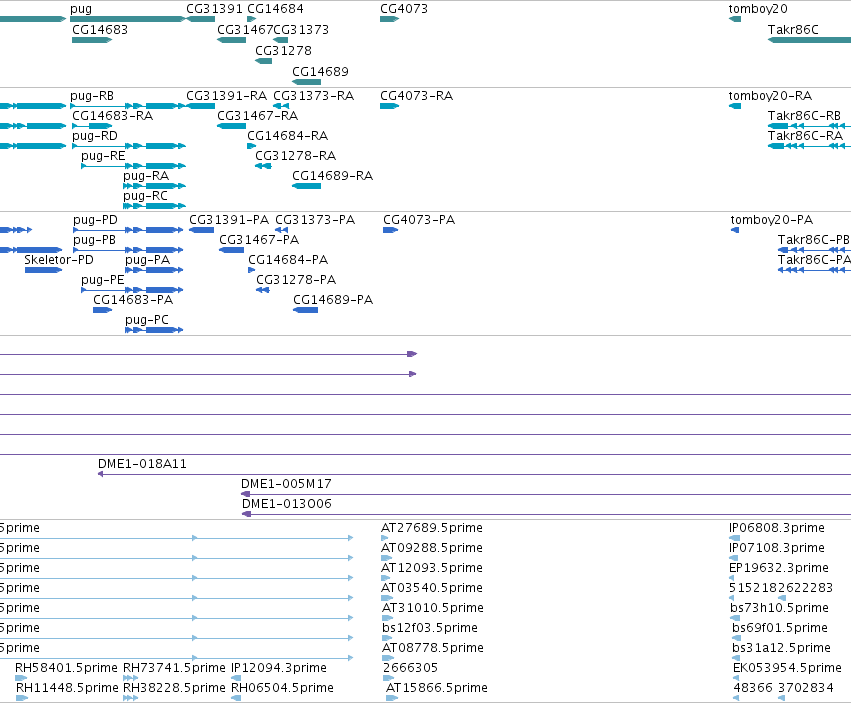Select protein pug-PA
The width and height of the screenshot is (851, 703).
(147, 260)
